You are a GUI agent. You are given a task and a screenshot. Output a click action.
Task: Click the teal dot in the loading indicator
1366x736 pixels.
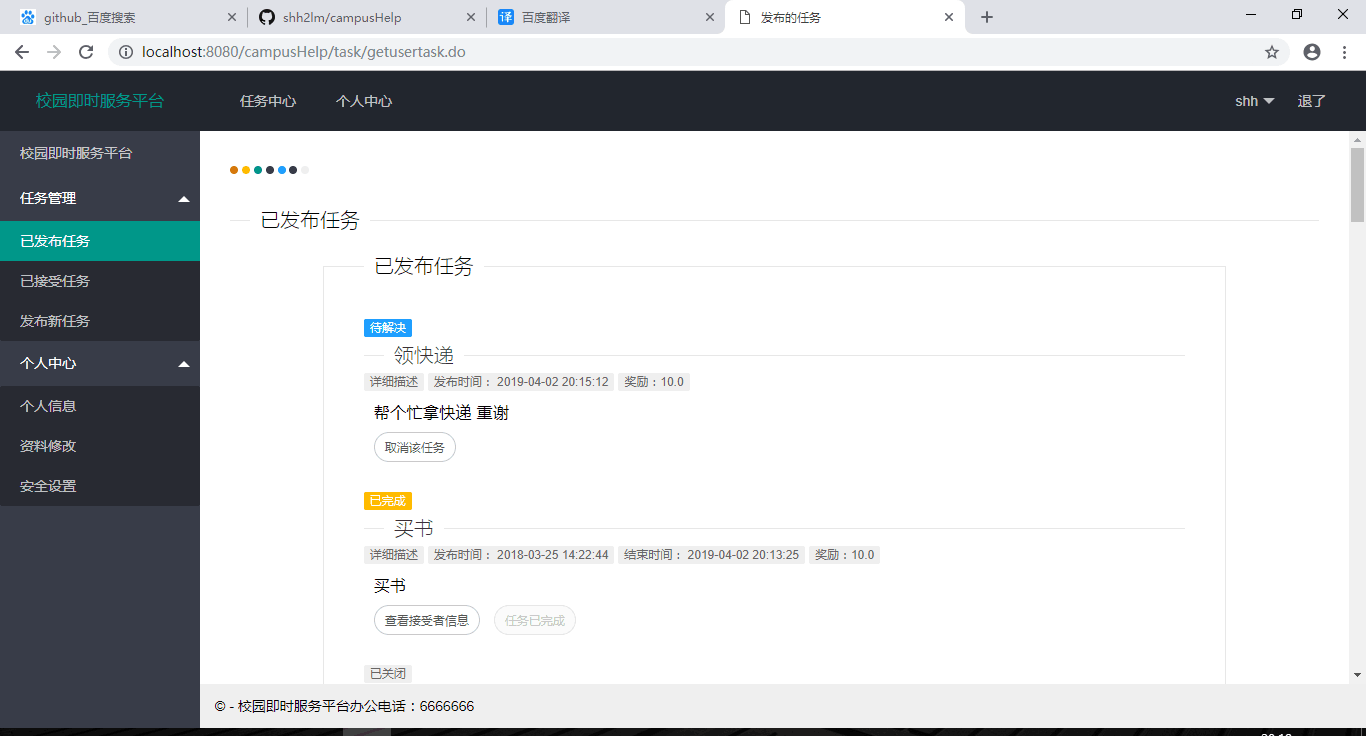pos(257,170)
